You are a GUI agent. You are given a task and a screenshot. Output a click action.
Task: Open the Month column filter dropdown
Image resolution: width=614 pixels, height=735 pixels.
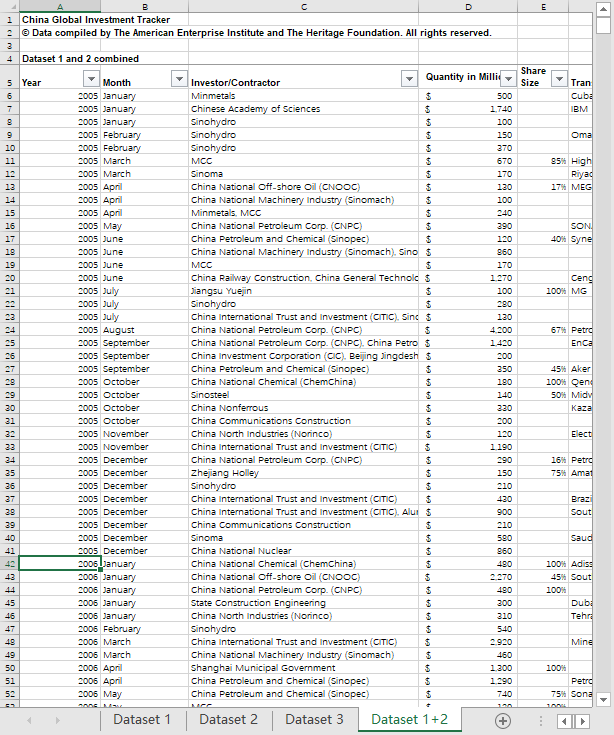point(179,79)
